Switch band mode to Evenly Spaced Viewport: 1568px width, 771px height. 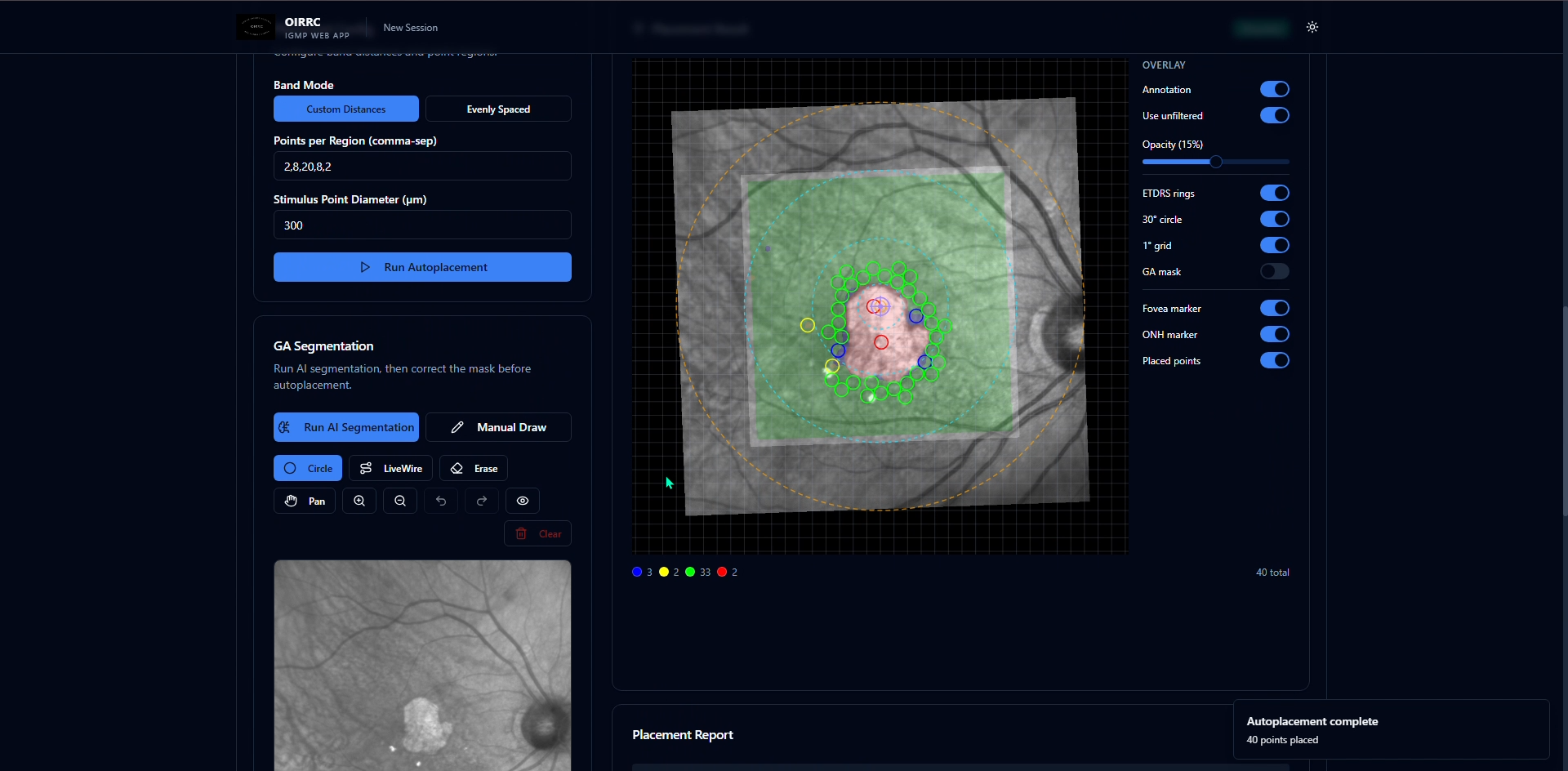tap(498, 109)
